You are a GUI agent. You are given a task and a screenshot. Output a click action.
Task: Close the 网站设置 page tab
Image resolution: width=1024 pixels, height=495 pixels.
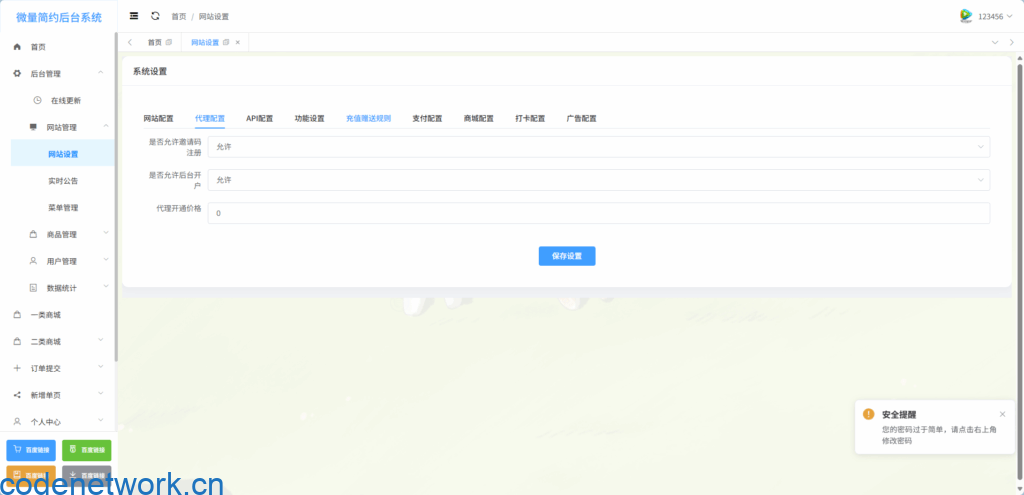point(237,42)
